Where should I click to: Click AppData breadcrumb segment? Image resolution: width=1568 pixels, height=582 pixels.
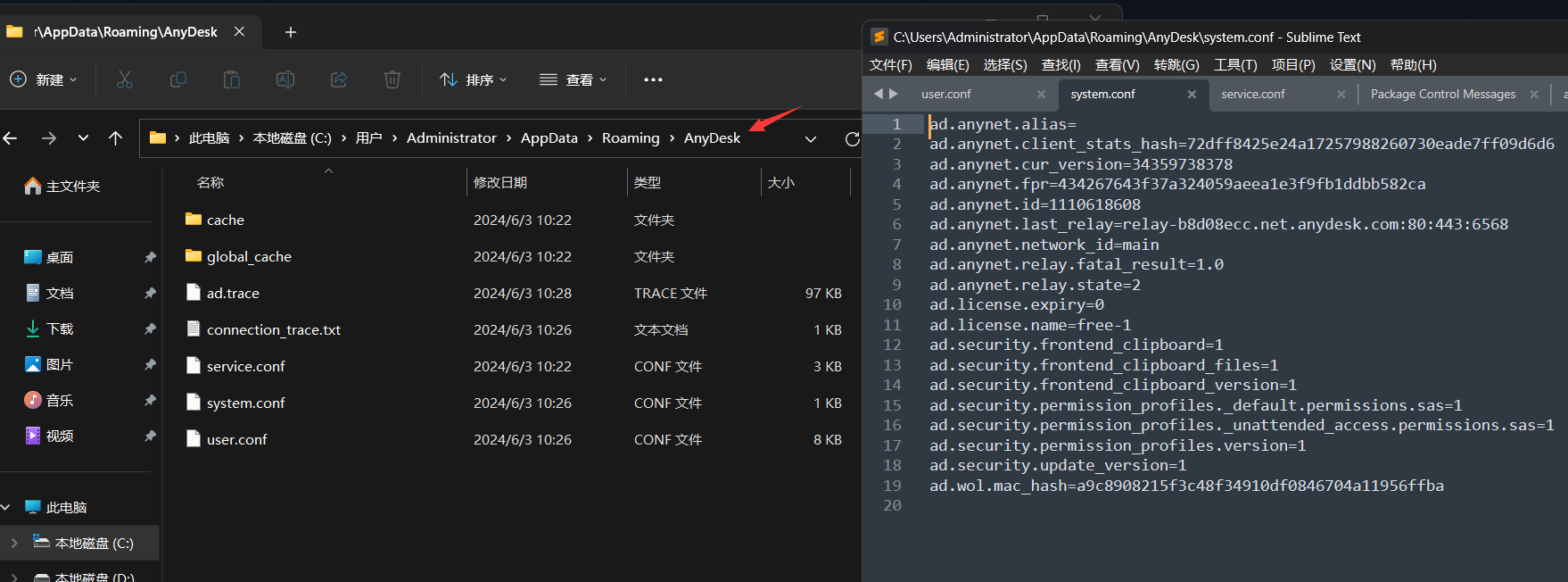point(549,138)
